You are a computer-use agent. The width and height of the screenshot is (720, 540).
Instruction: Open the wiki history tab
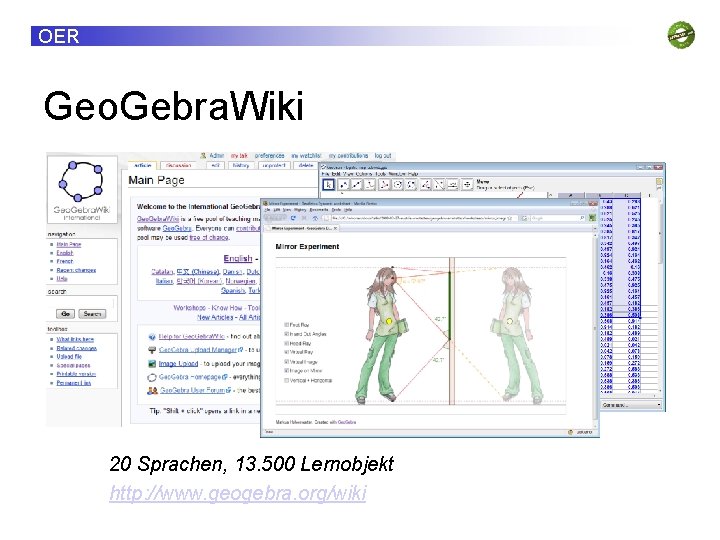pos(241,165)
